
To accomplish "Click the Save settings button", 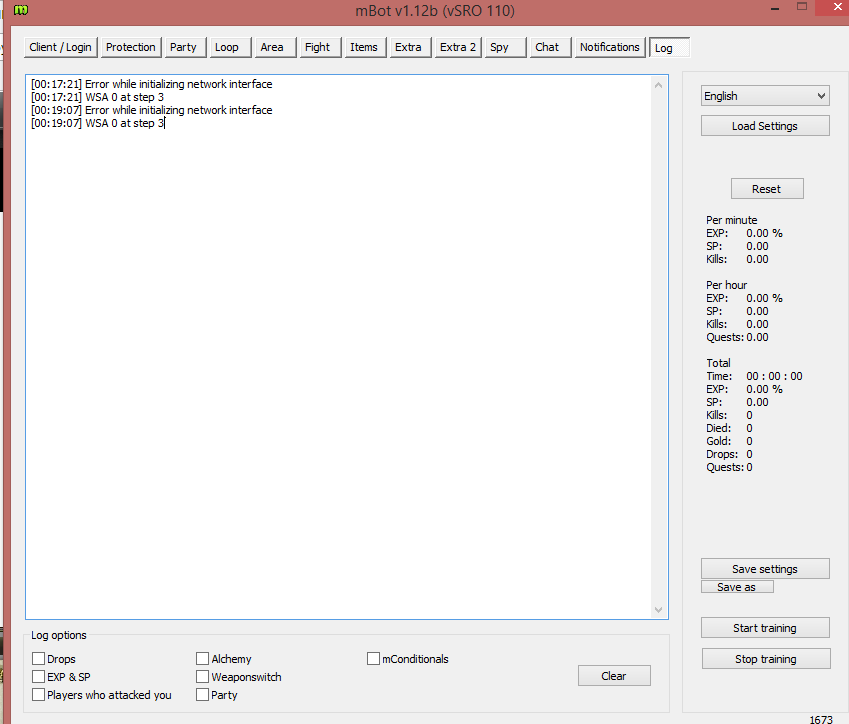I will tap(765, 569).
